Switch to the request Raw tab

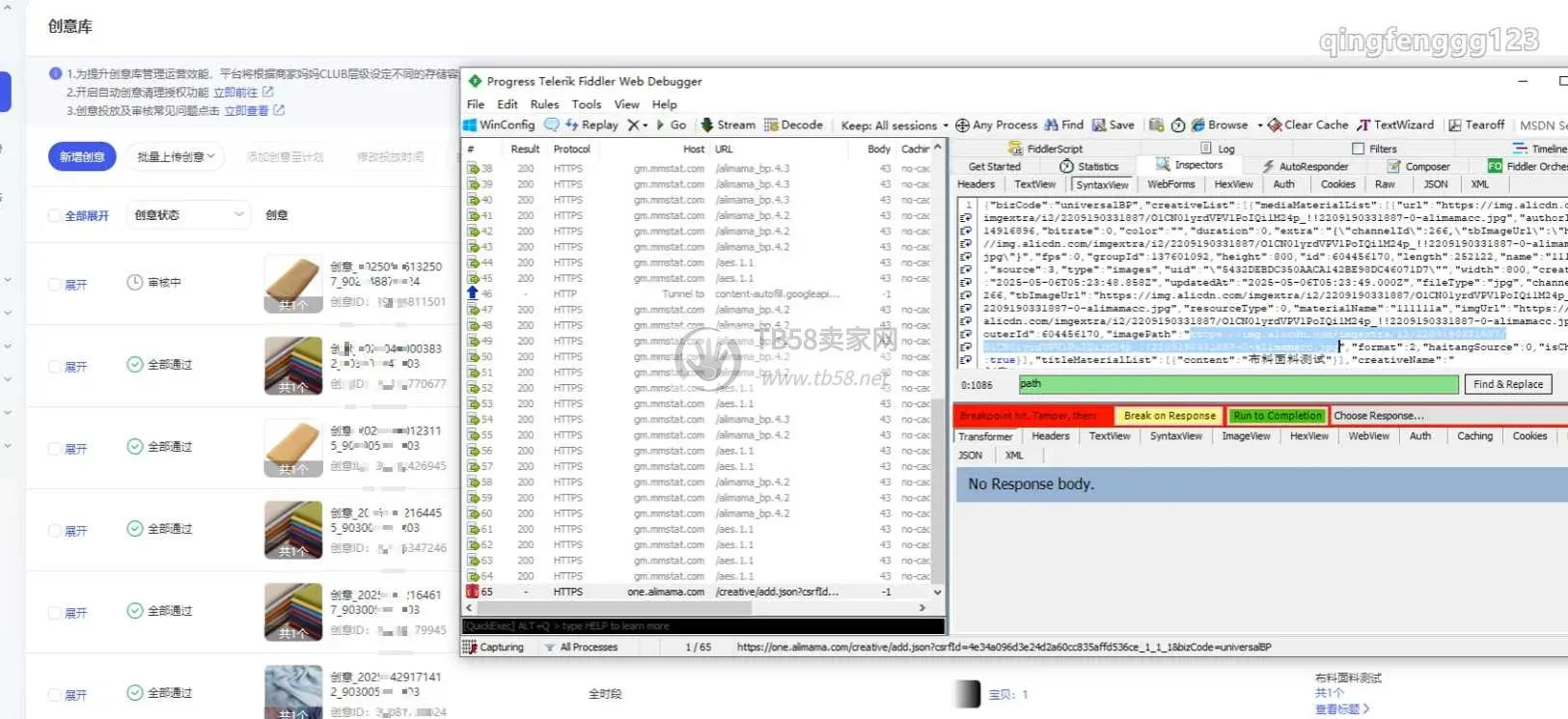click(1385, 184)
